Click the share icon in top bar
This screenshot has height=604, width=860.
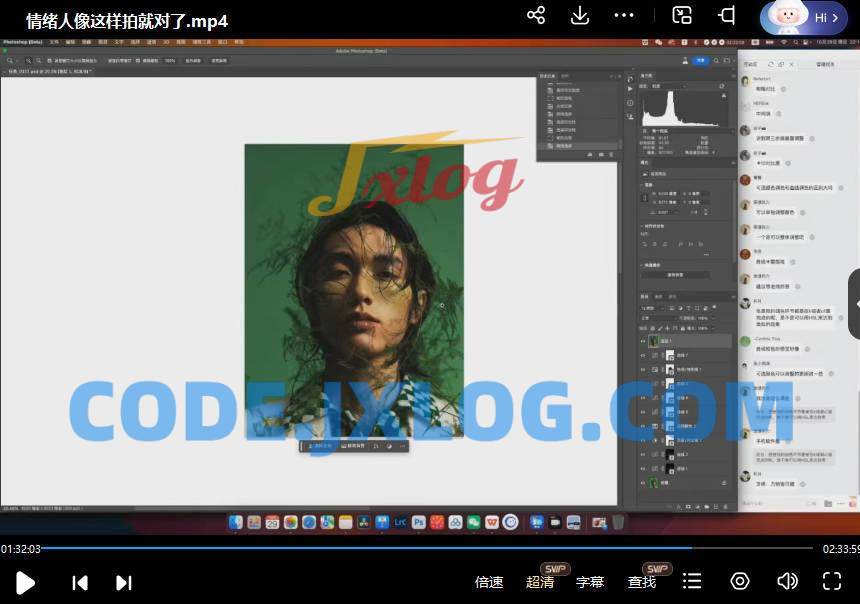(x=536, y=15)
